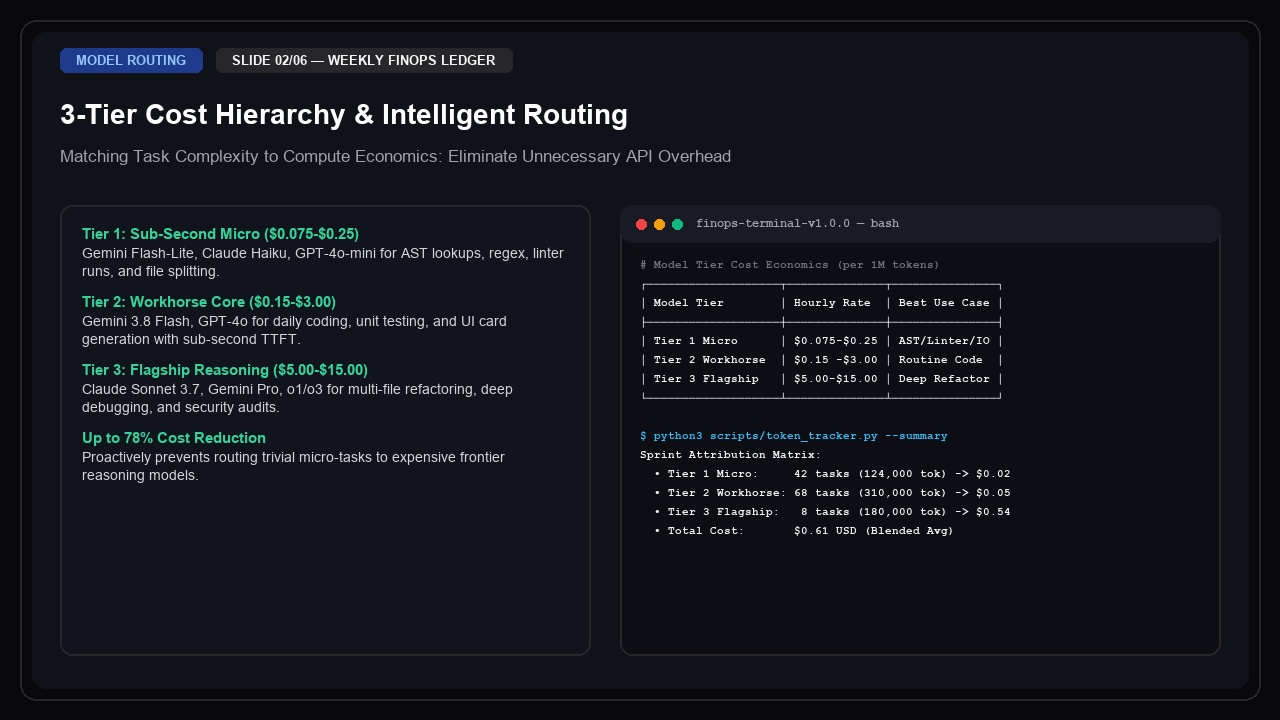
Task: Click the 'Tier 2 Workhorse' table cell
Action: [709, 360]
